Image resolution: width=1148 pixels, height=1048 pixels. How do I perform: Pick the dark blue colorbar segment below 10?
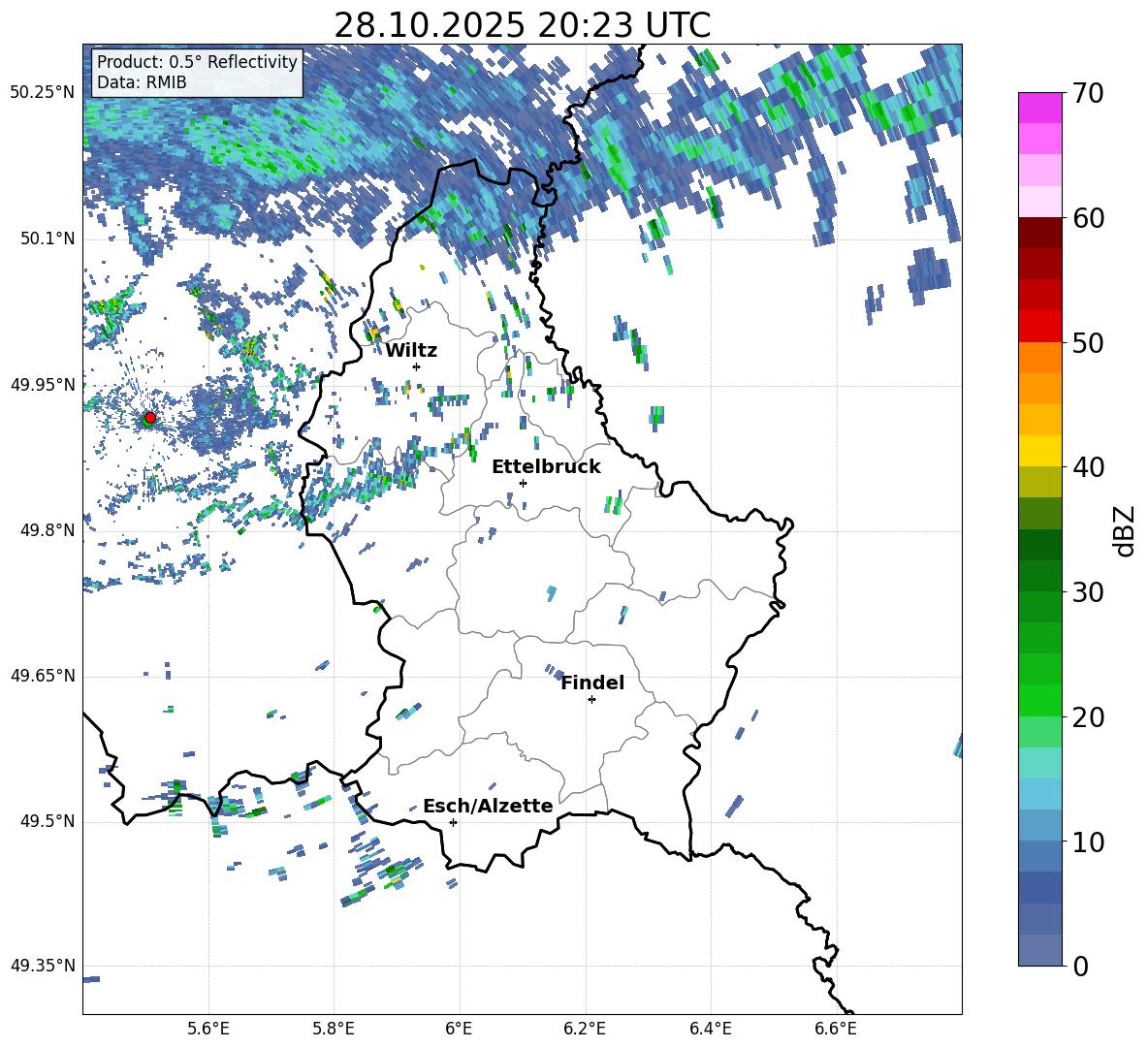click(1039, 888)
